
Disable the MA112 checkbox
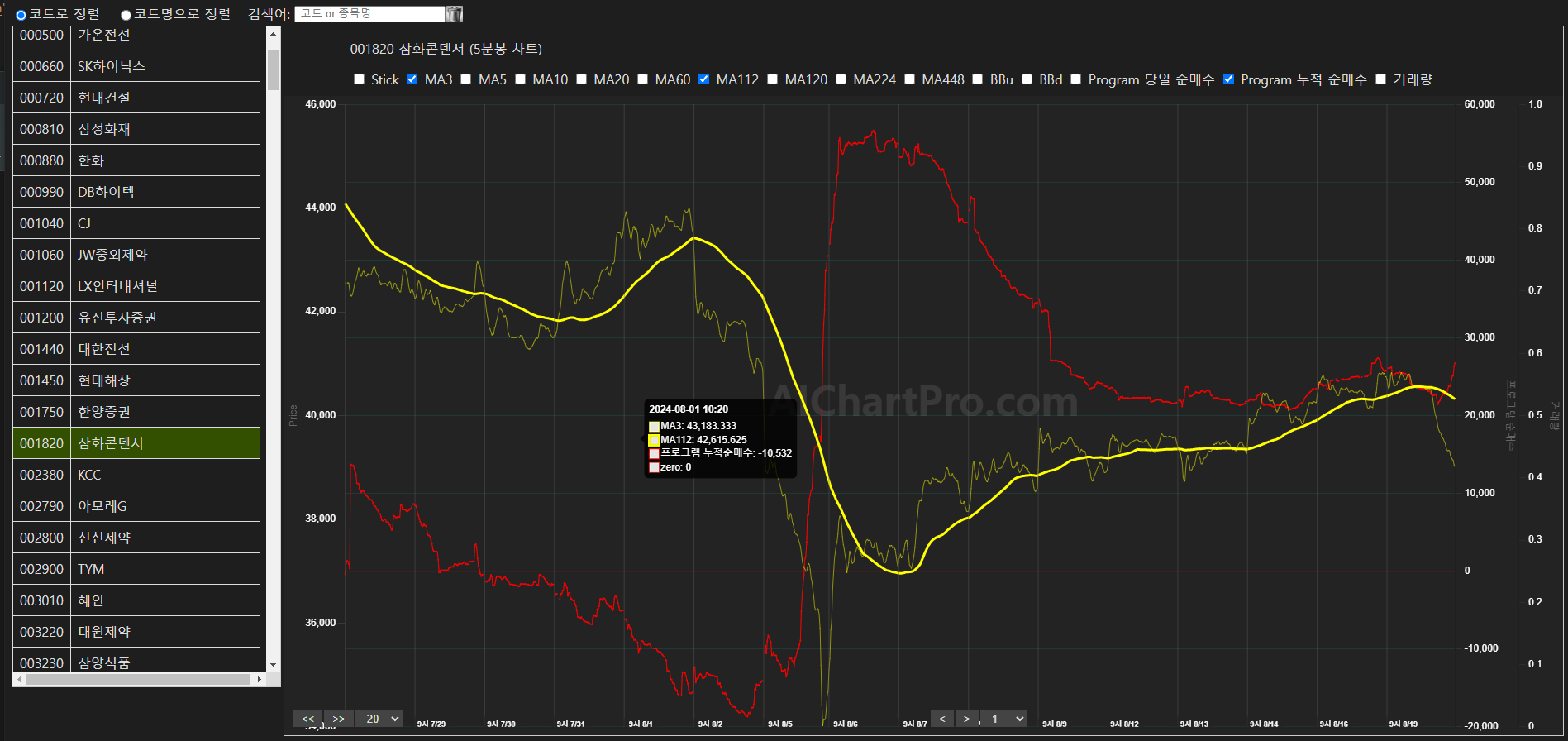tap(704, 79)
